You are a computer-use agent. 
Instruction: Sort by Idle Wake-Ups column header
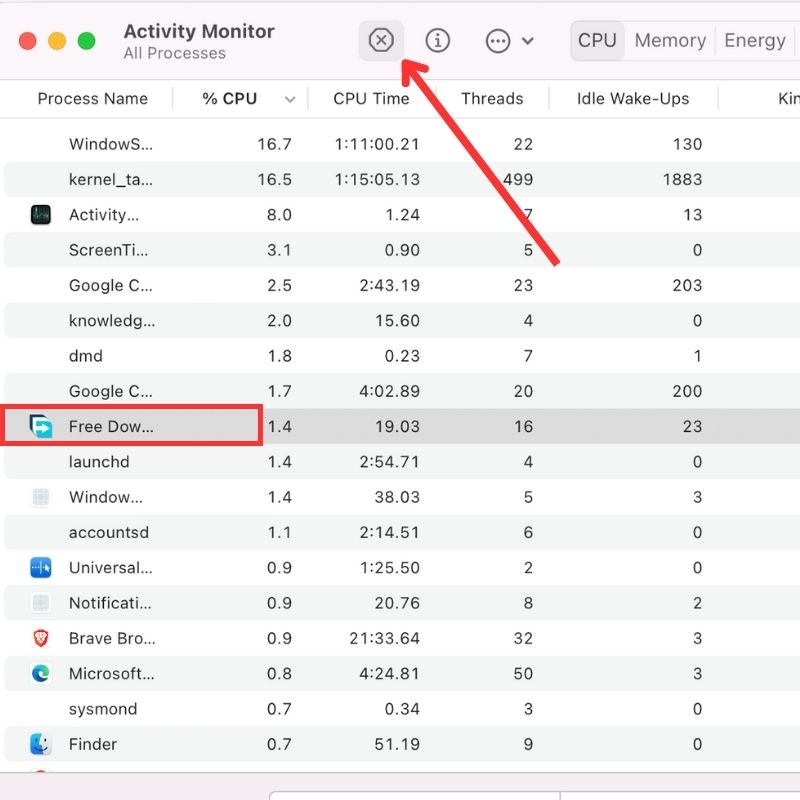[633, 98]
